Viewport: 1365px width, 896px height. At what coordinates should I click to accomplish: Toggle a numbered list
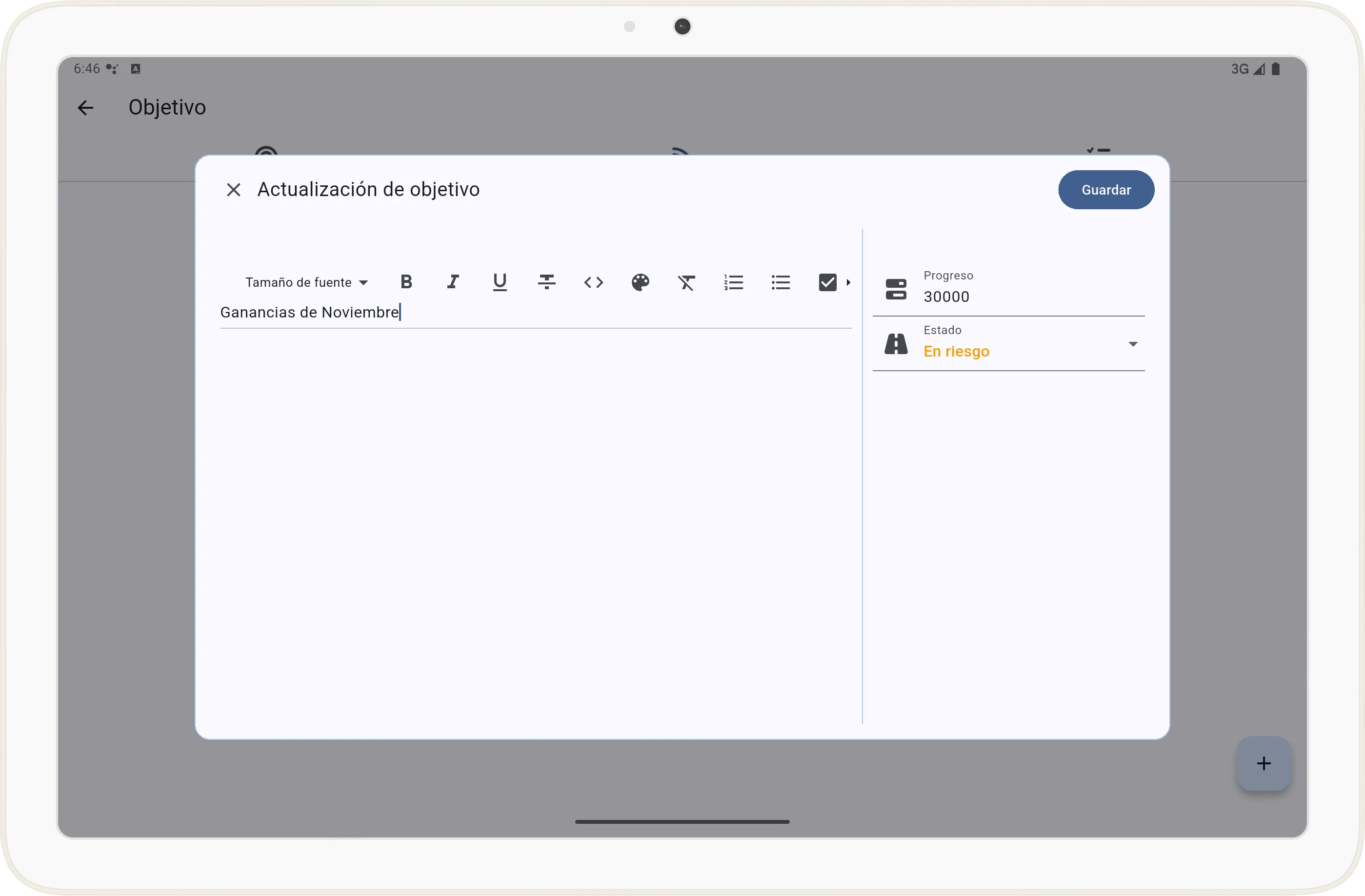click(734, 281)
